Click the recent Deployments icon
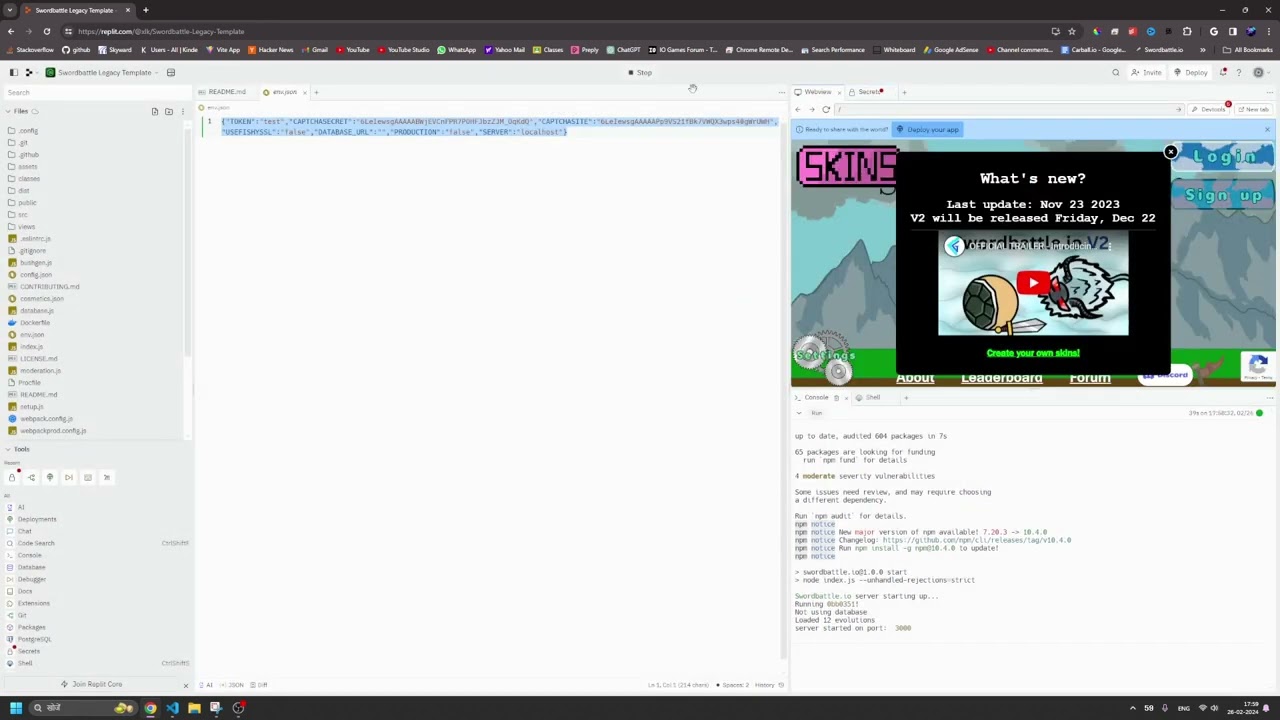The image size is (1280, 720). 50,477
